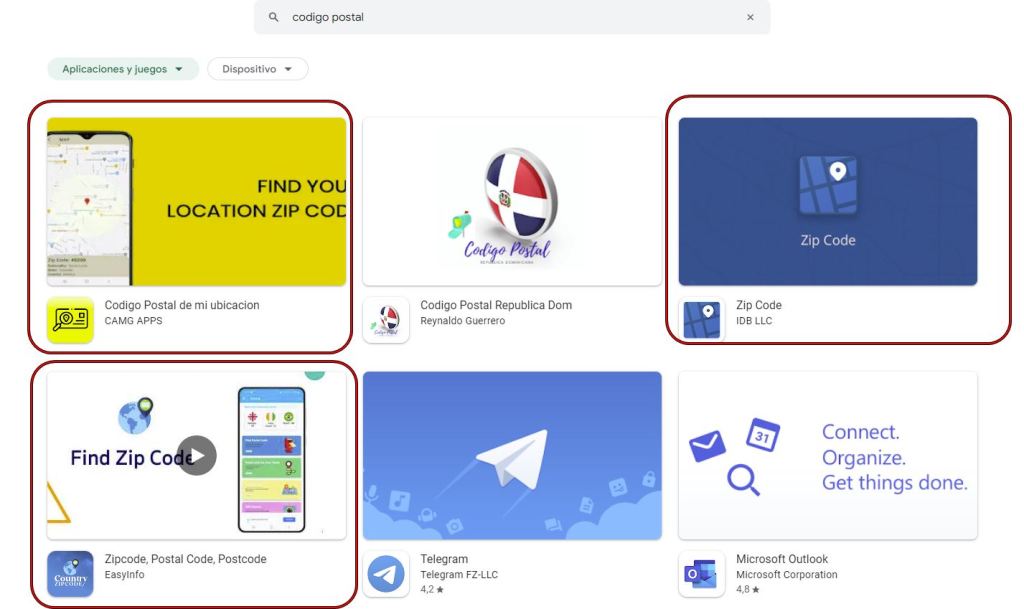The height and width of the screenshot is (609, 1024).
Task: Expand the 'Aplicaciones y juegos' filter dropdown
Action: tap(123, 69)
